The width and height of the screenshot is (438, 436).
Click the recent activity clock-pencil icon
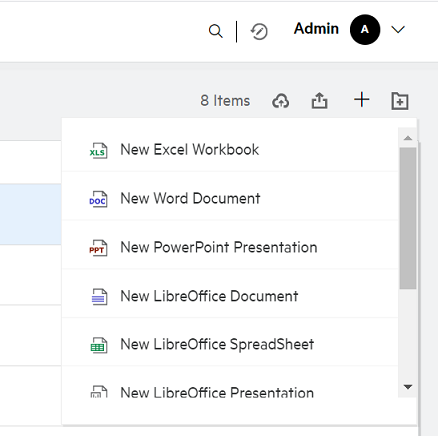(259, 31)
